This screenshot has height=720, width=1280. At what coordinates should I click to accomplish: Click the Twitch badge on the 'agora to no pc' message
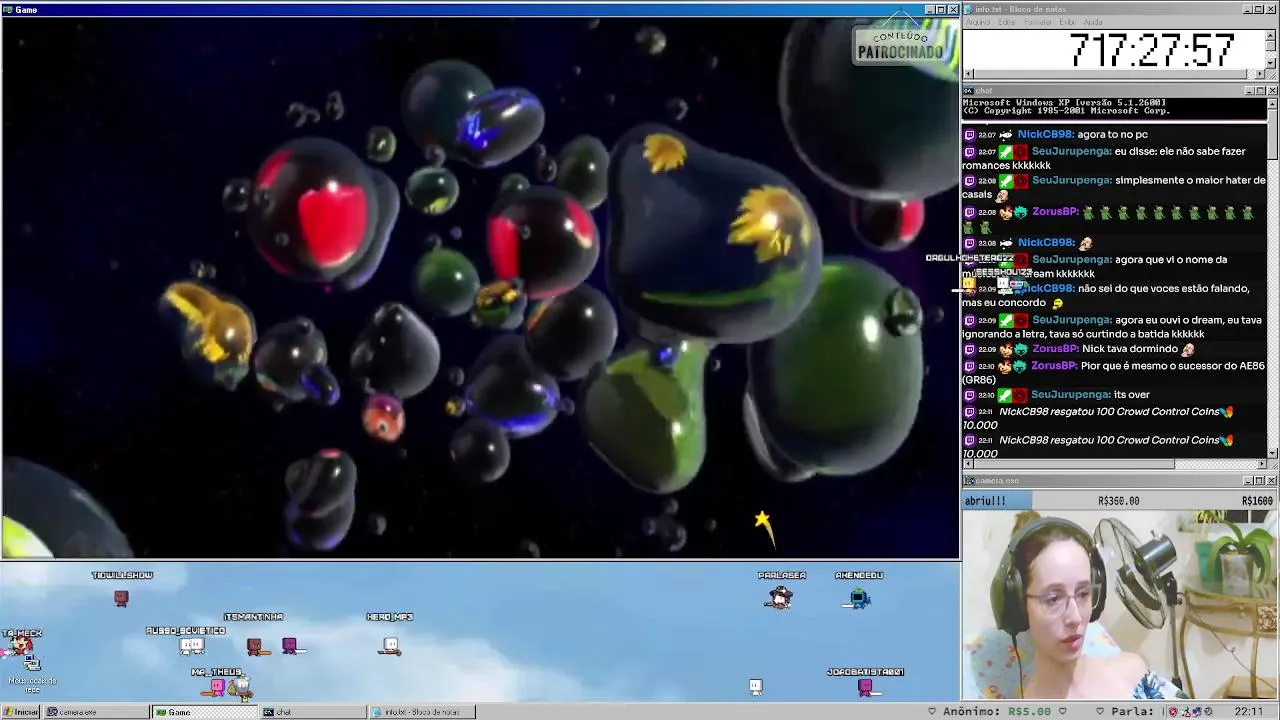pos(969,135)
